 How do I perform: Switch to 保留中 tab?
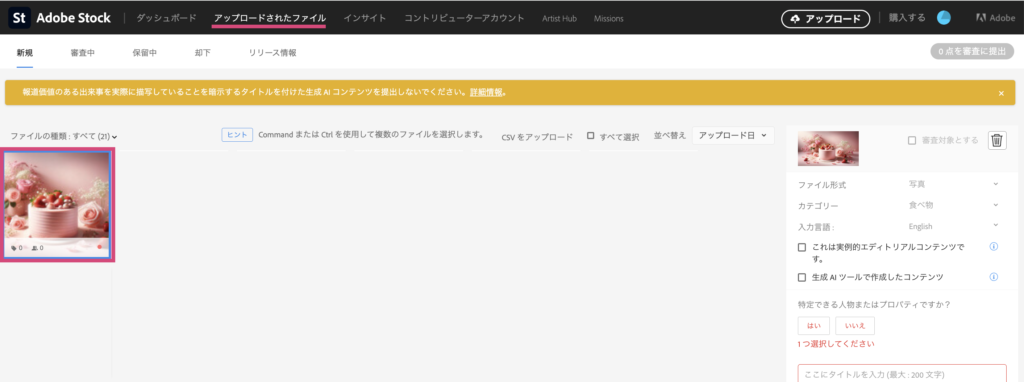pos(144,53)
